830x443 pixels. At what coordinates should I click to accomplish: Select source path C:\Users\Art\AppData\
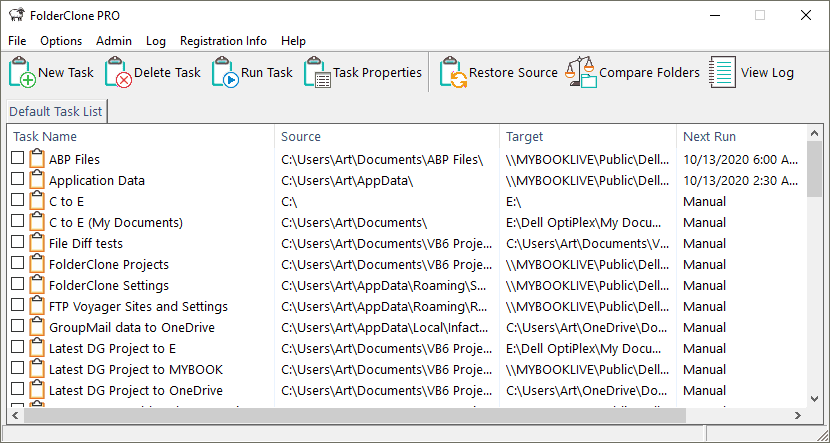(347, 180)
